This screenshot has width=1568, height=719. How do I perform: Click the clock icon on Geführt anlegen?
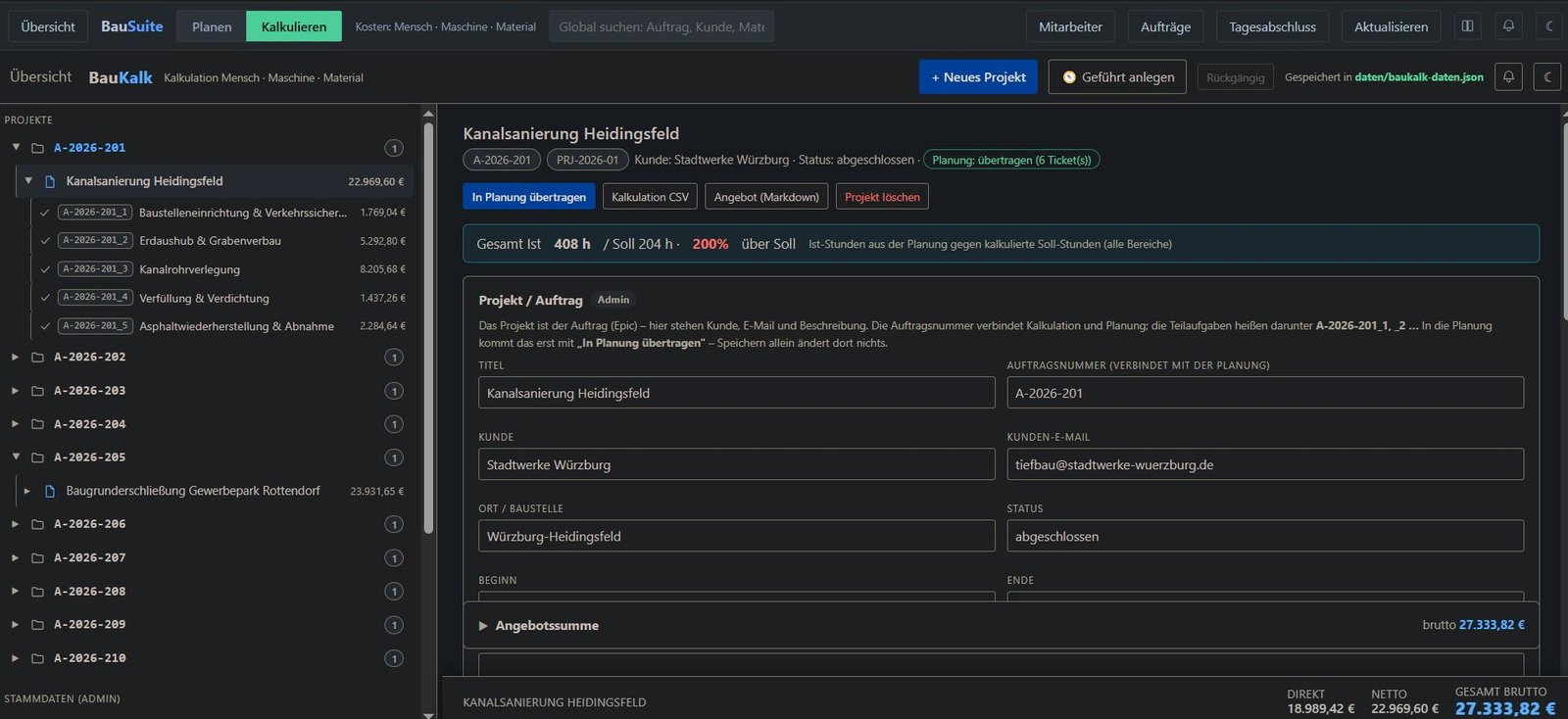point(1069,77)
